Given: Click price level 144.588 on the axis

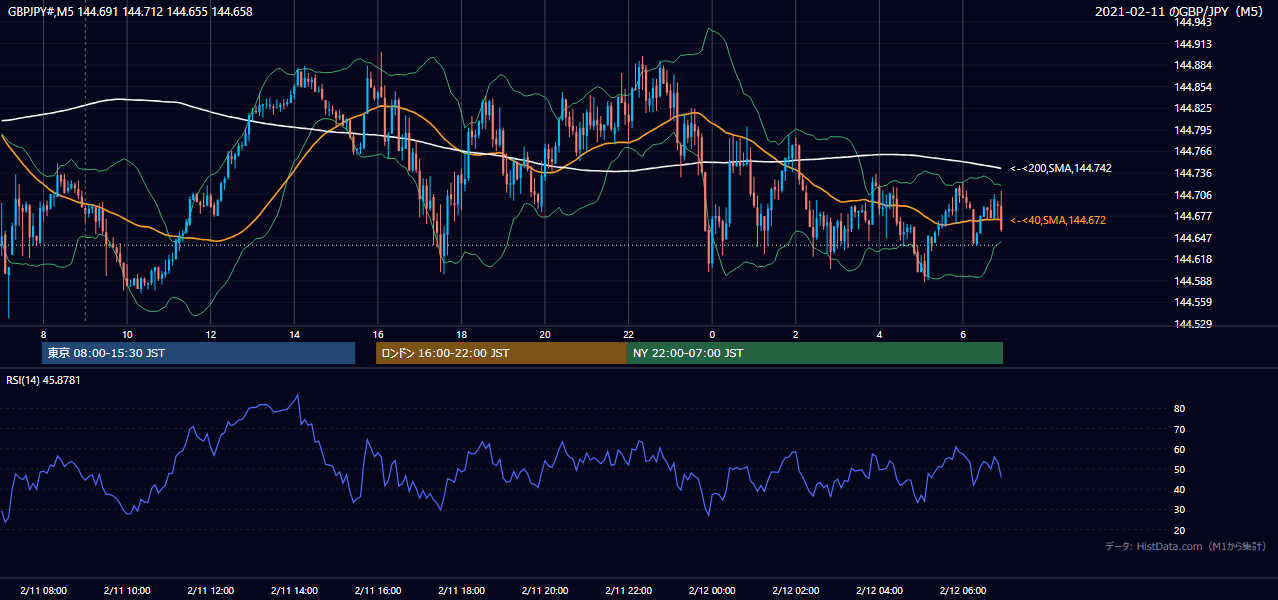Looking at the screenshot, I should [x=1194, y=281].
